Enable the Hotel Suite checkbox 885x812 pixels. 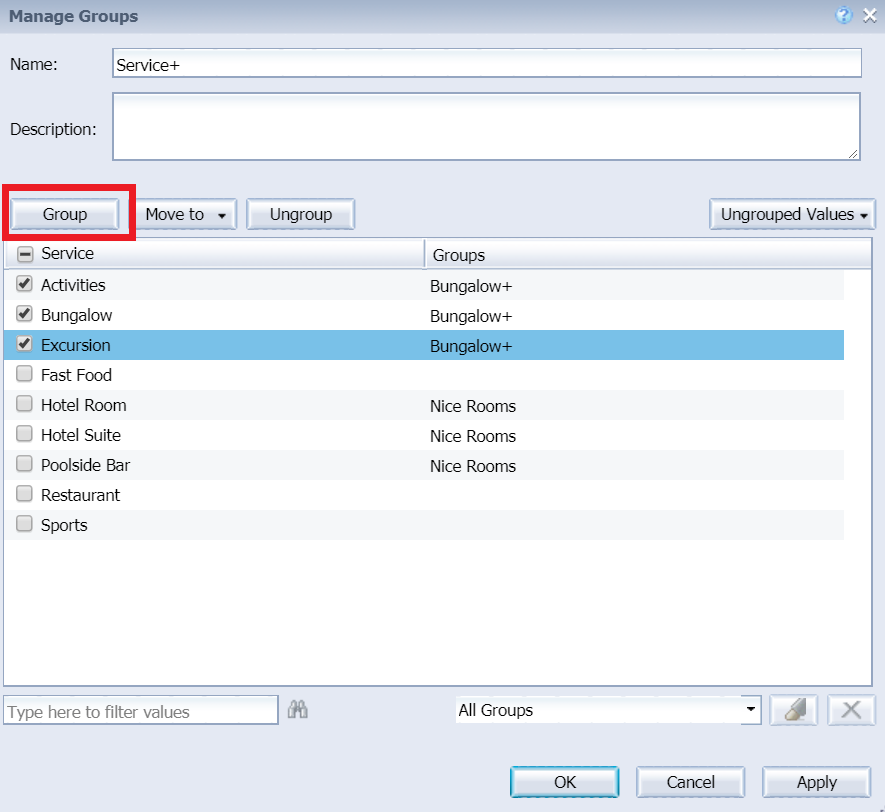coord(25,435)
